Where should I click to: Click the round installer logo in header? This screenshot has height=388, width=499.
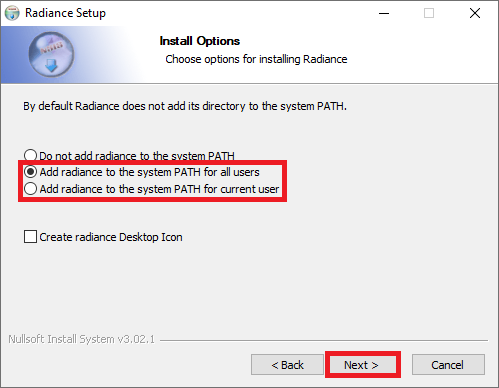pos(51,55)
